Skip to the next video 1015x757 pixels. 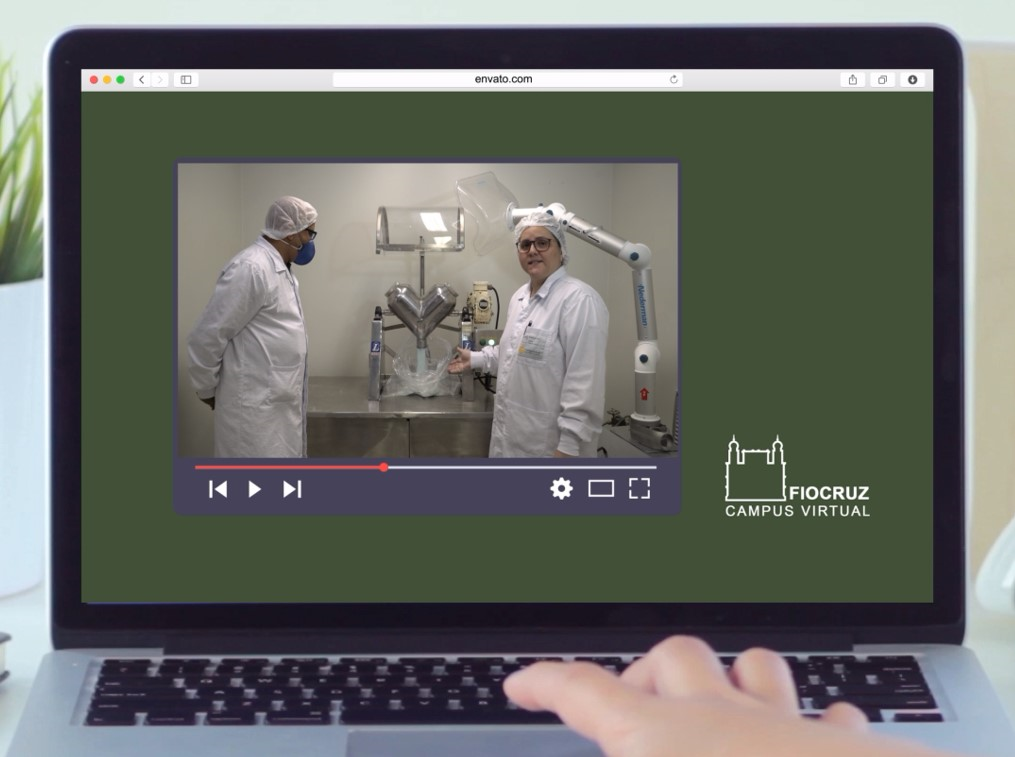point(292,489)
